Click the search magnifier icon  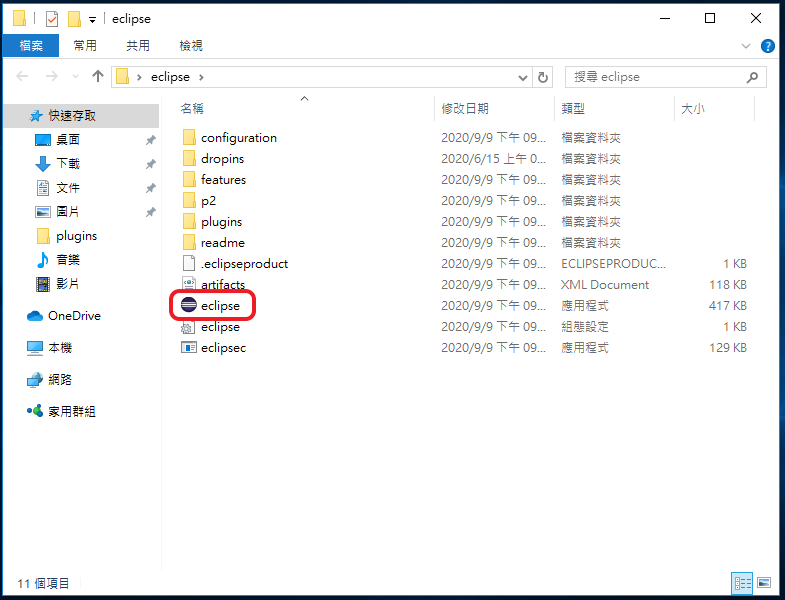(752, 77)
